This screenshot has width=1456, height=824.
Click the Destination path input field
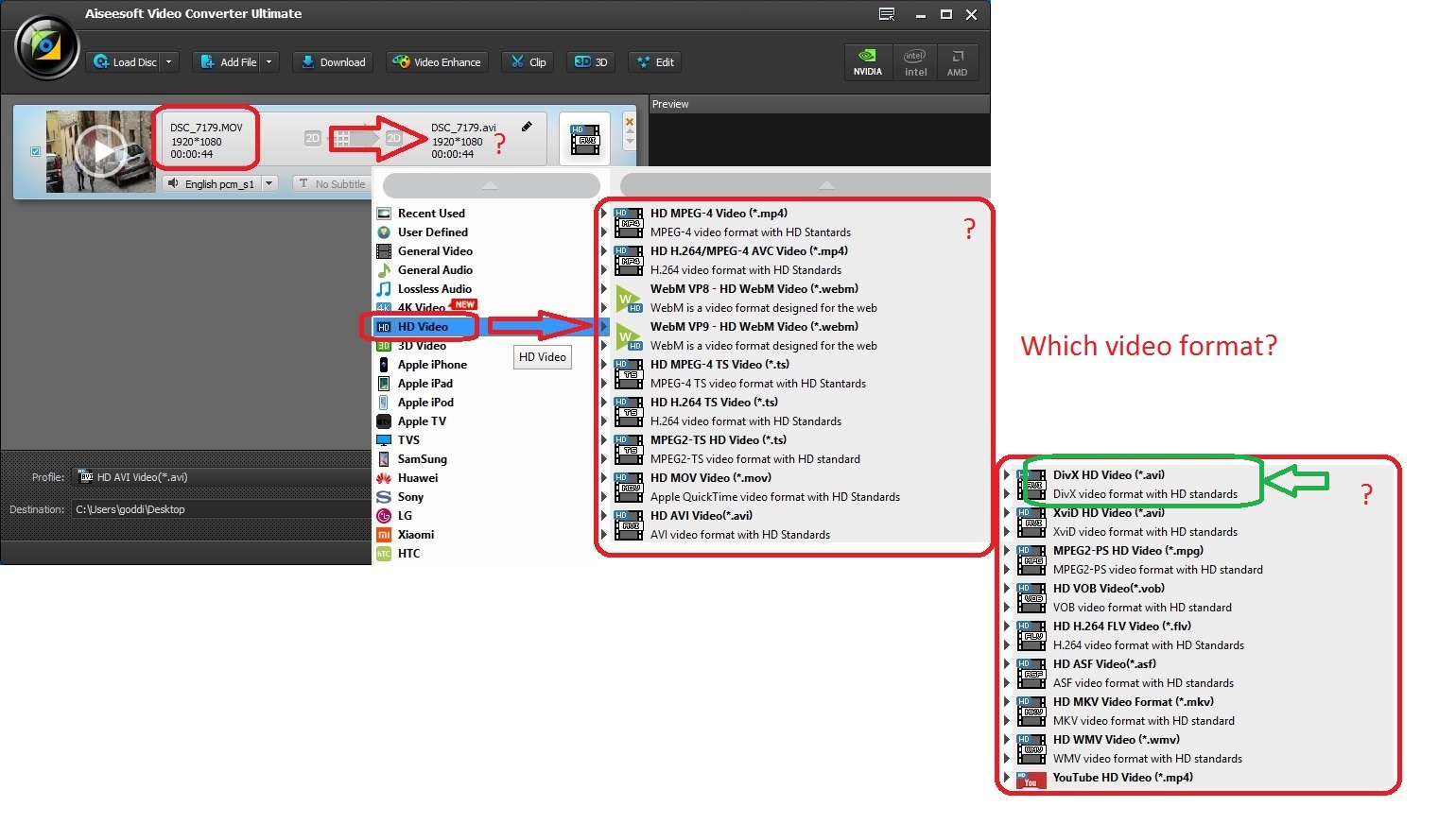[223, 509]
